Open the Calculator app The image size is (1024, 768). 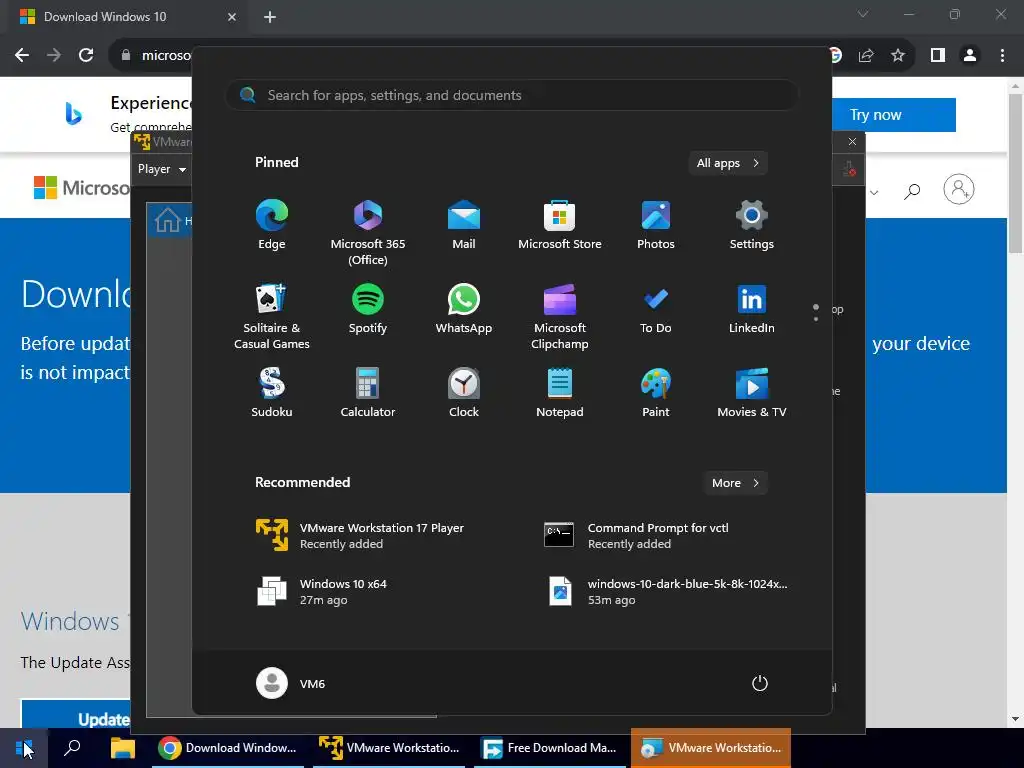(x=368, y=393)
